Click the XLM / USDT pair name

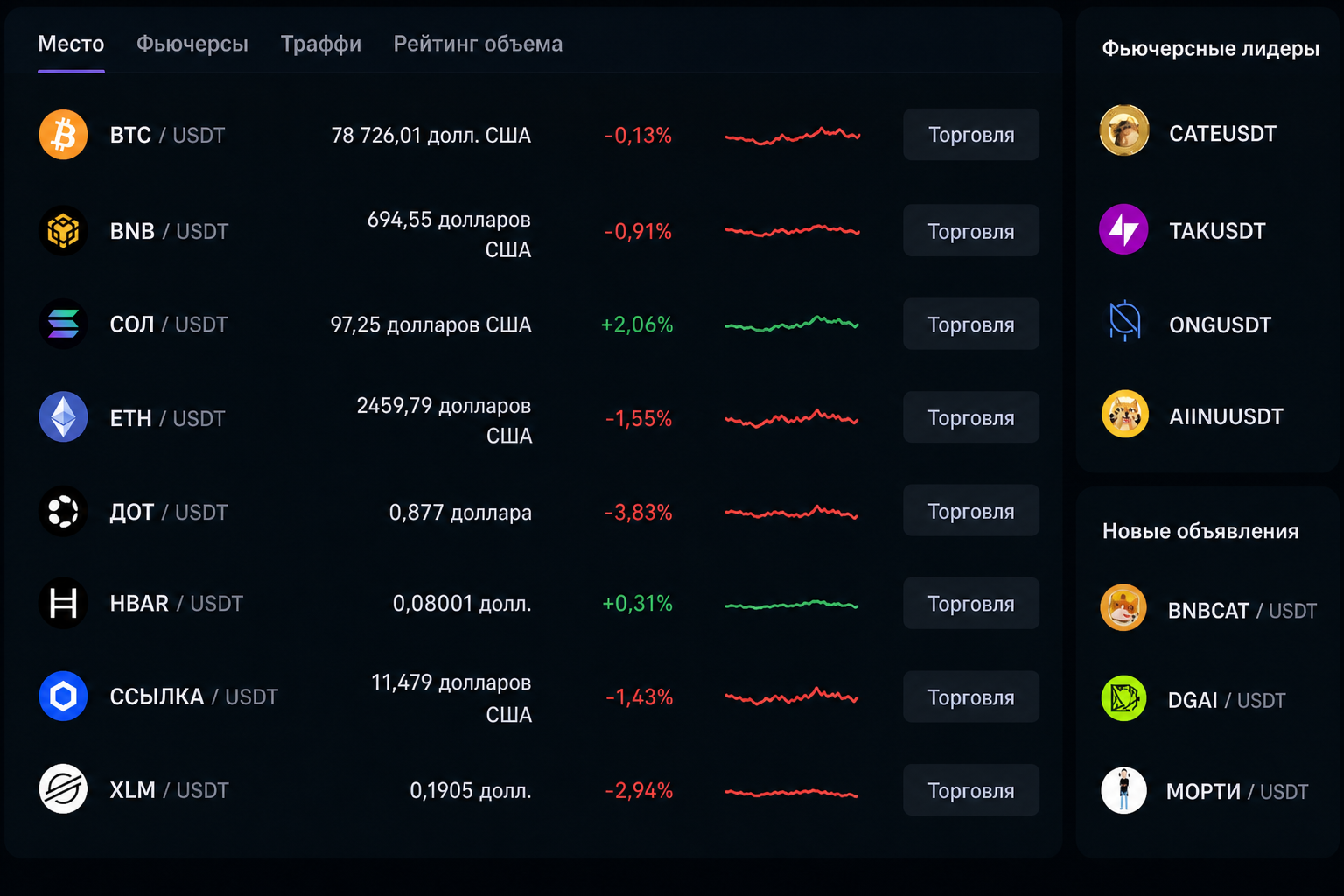coord(169,790)
